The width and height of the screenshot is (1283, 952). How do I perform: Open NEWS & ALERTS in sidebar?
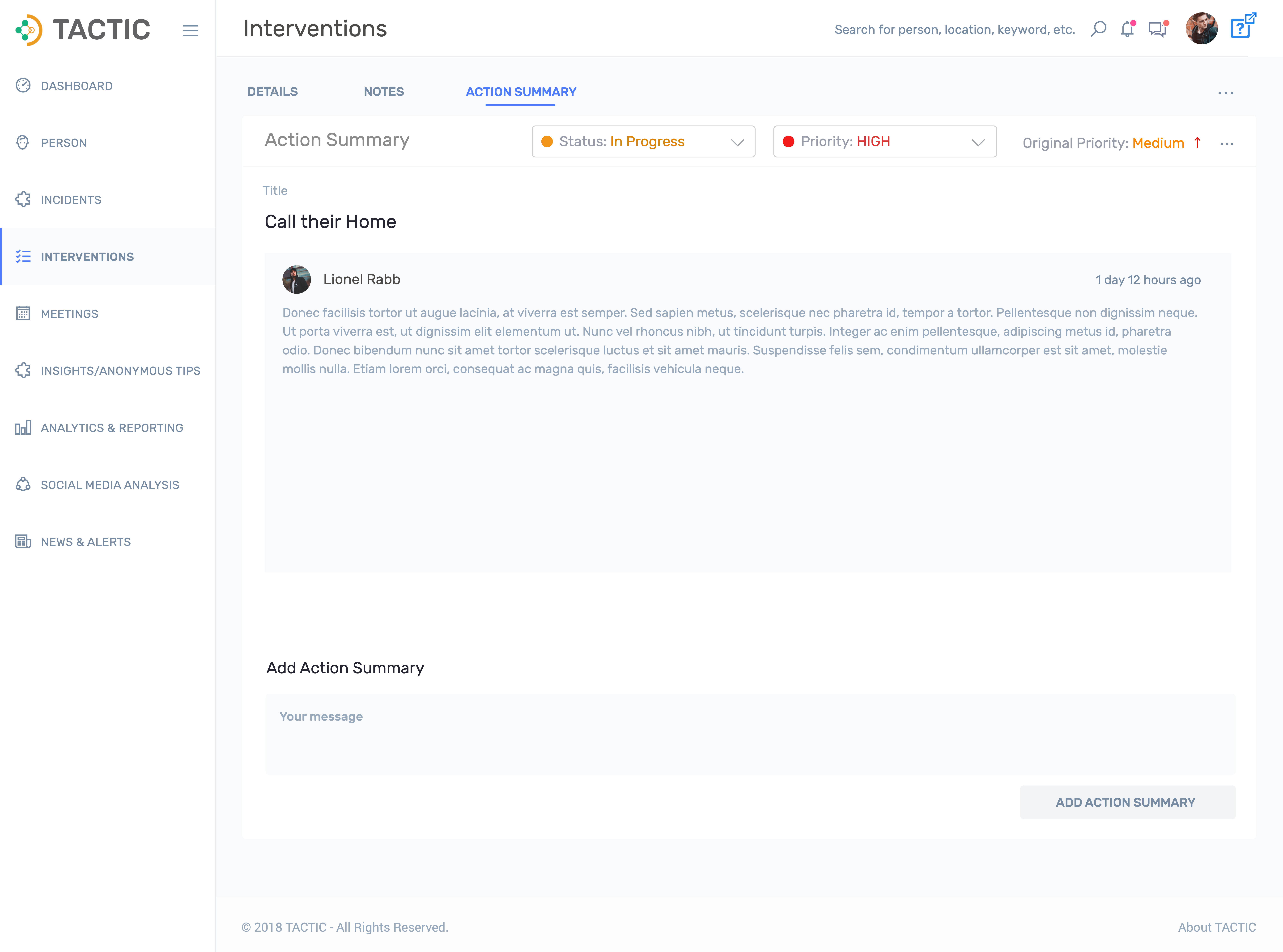tap(108, 542)
